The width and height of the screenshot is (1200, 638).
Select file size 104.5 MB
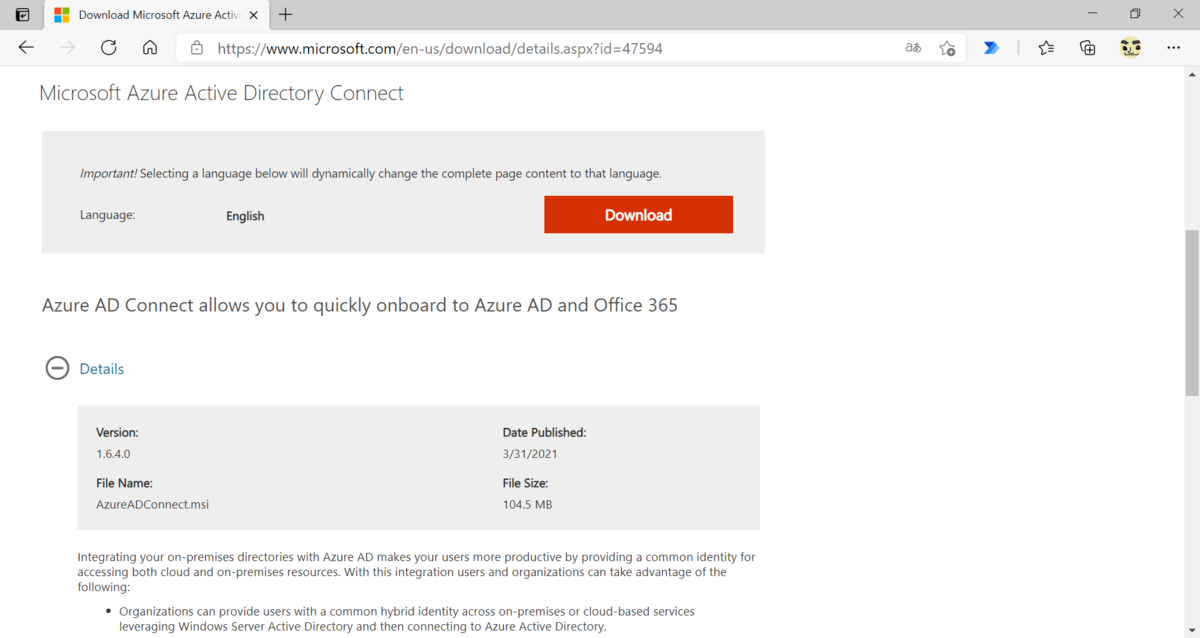click(527, 504)
